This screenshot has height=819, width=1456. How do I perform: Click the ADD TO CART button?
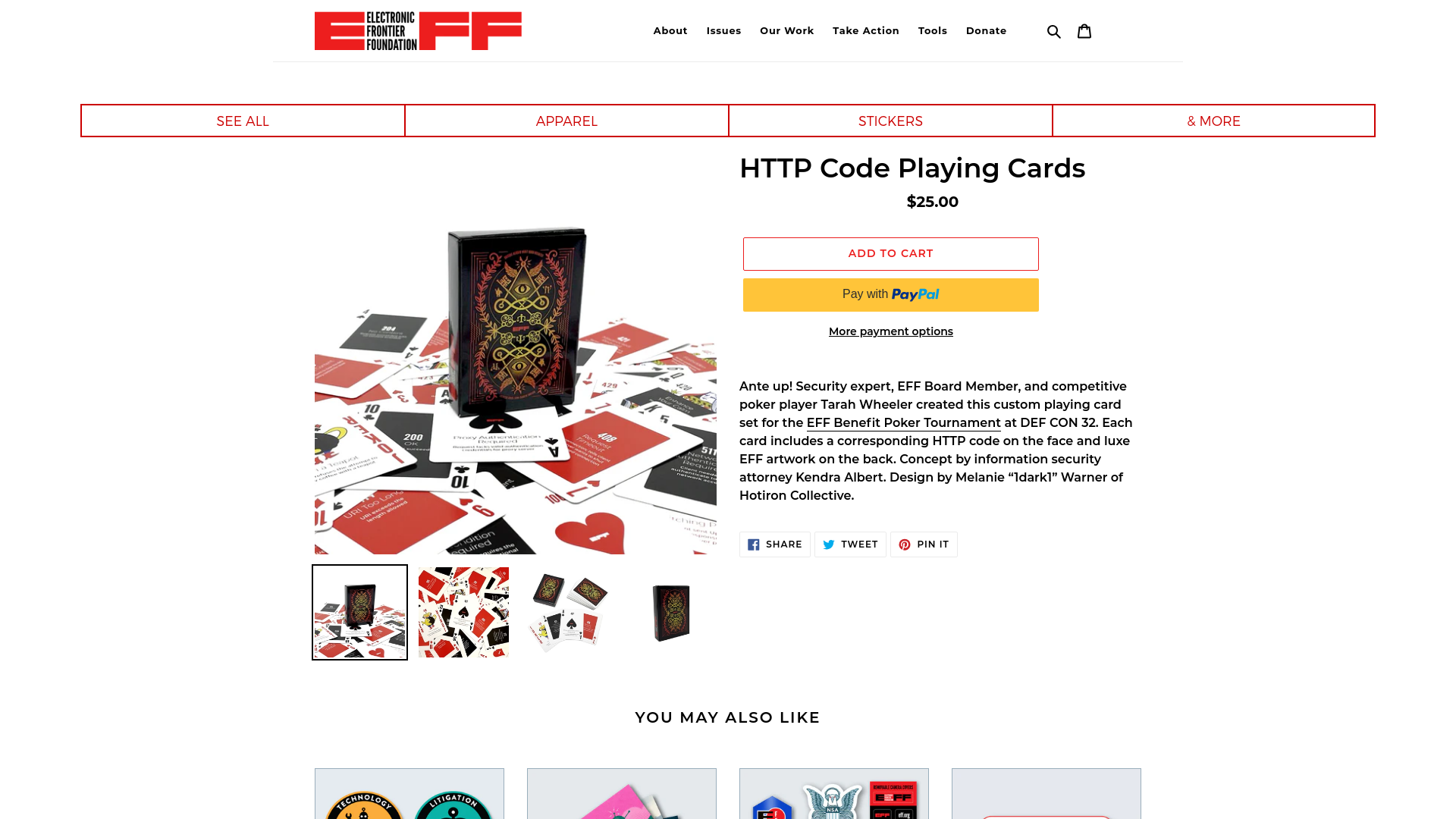click(x=890, y=253)
